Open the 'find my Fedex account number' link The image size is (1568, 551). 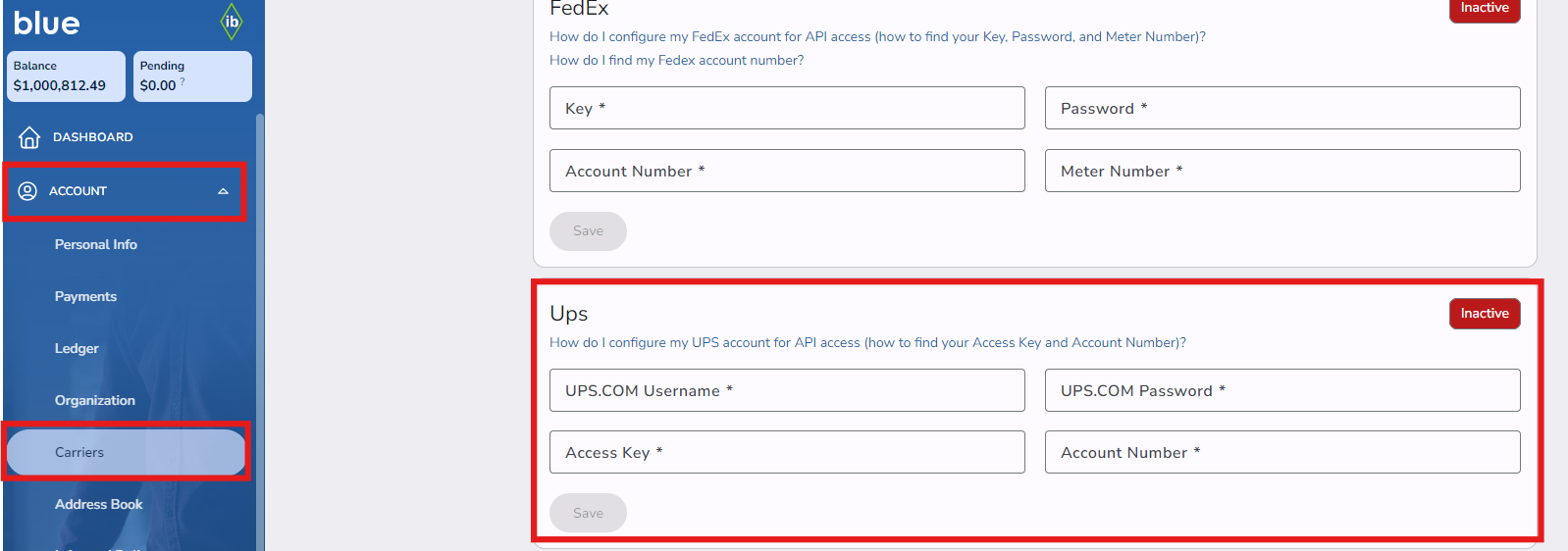676,60
